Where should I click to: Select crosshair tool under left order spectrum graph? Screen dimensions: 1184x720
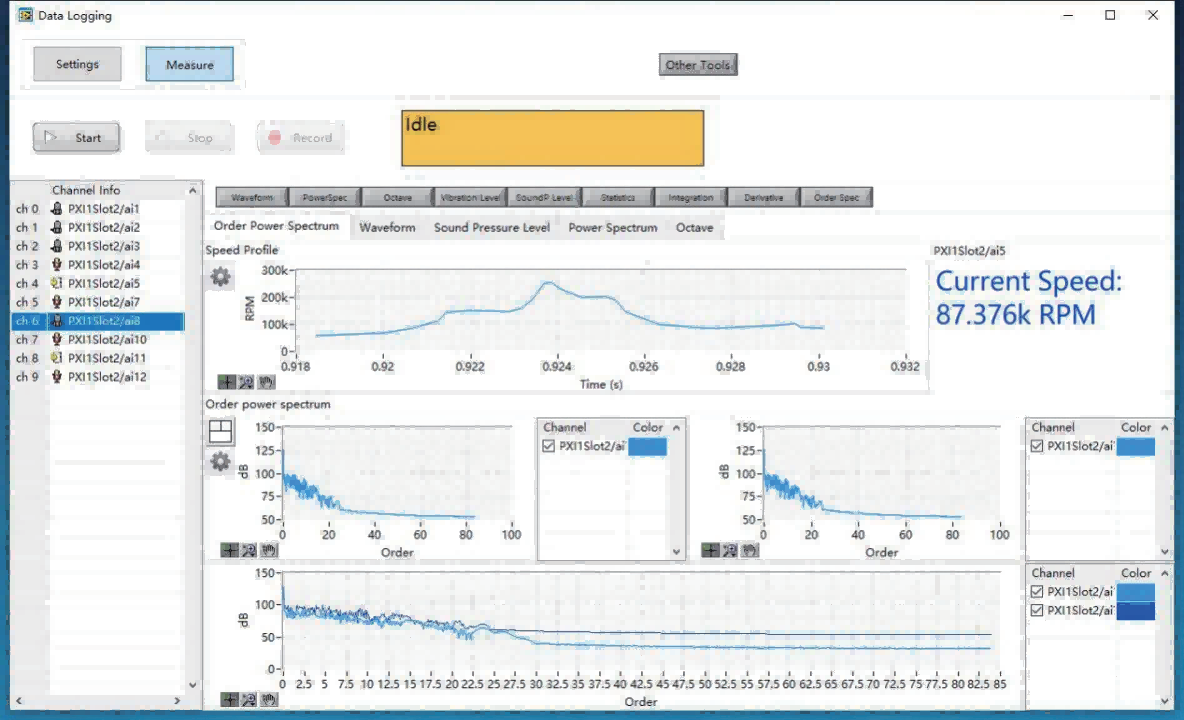tap(230, 550)
